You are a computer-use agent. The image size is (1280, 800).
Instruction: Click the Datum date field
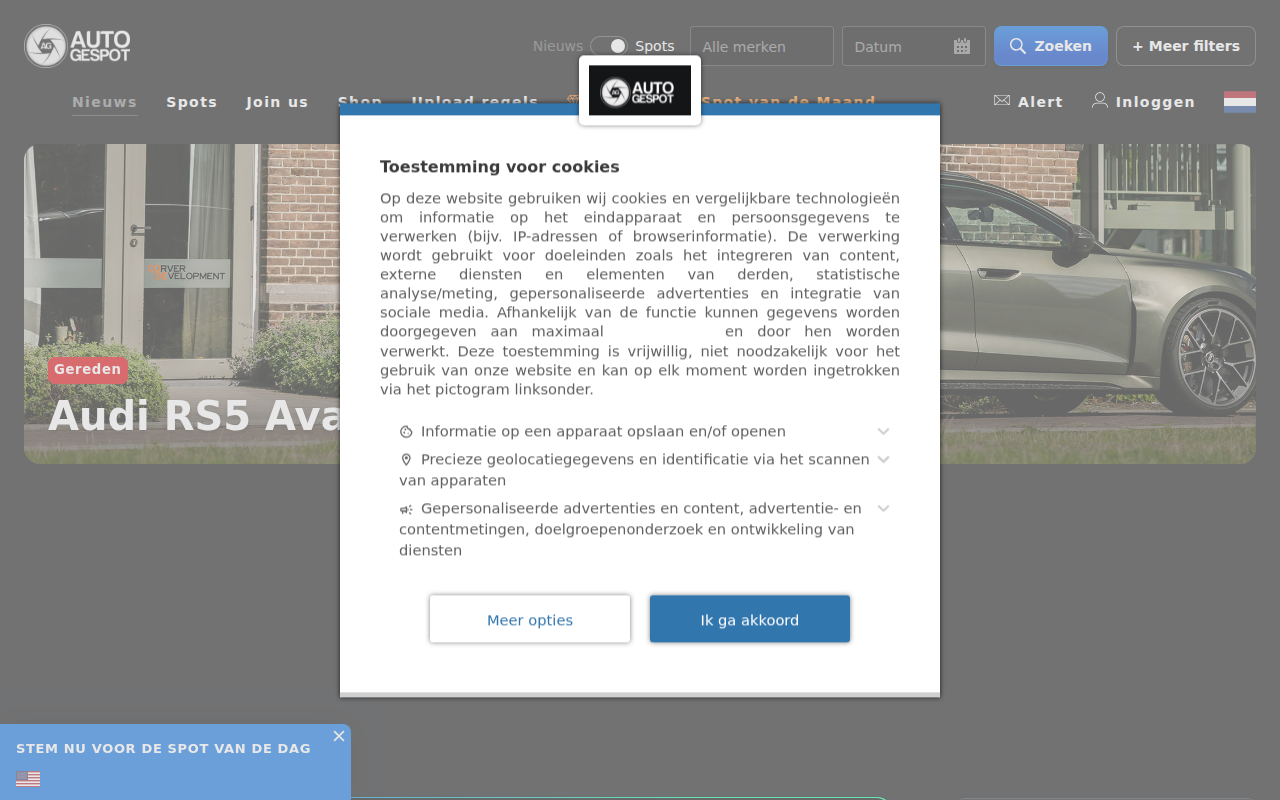pyautogui.click(x=914, y=46)
